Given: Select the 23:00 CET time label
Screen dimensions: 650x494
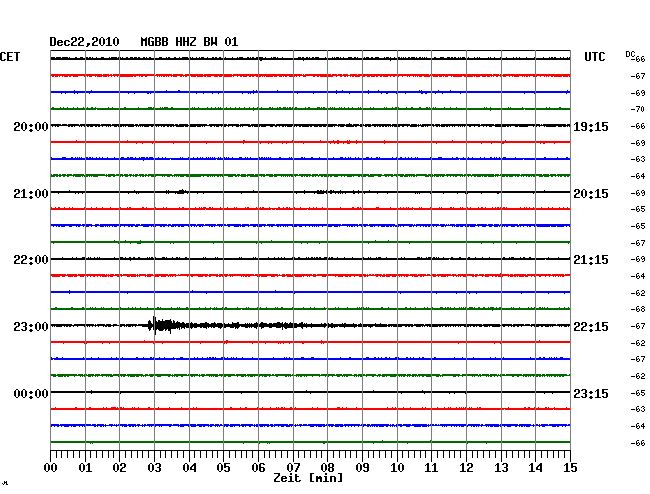Looking at the screenshot, I should pyautogui.click(x=31, y=327).
